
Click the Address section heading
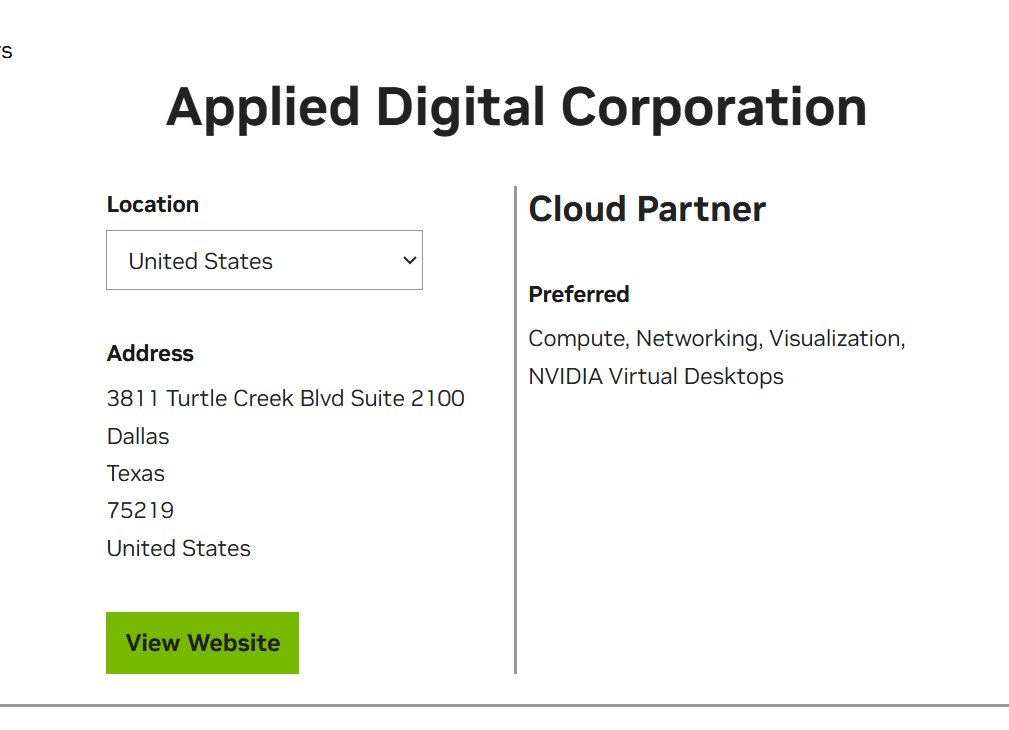click(150, 353)
